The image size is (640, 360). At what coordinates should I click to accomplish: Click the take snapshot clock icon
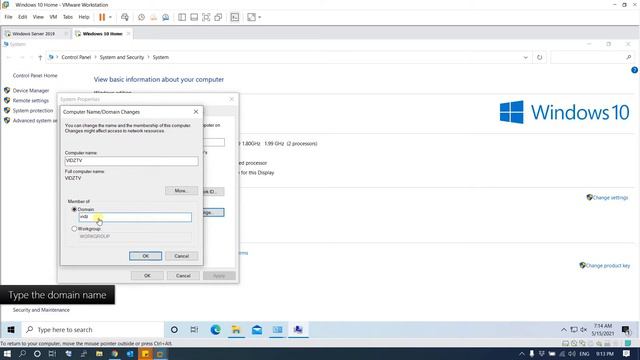(141, 17)
